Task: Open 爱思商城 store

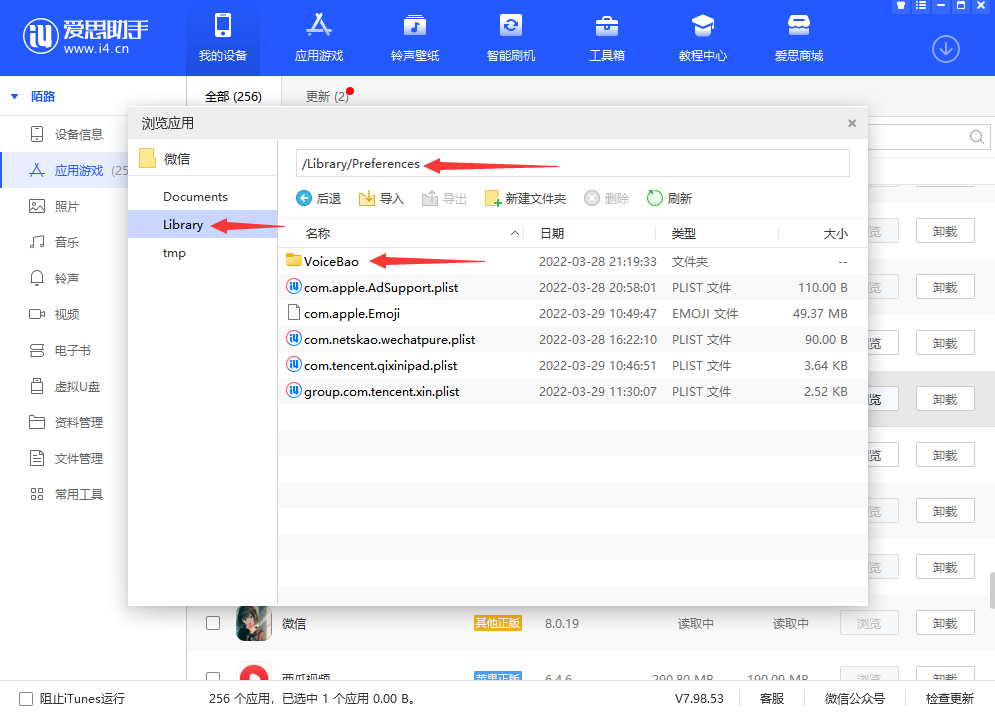Action: coord(798,38)
